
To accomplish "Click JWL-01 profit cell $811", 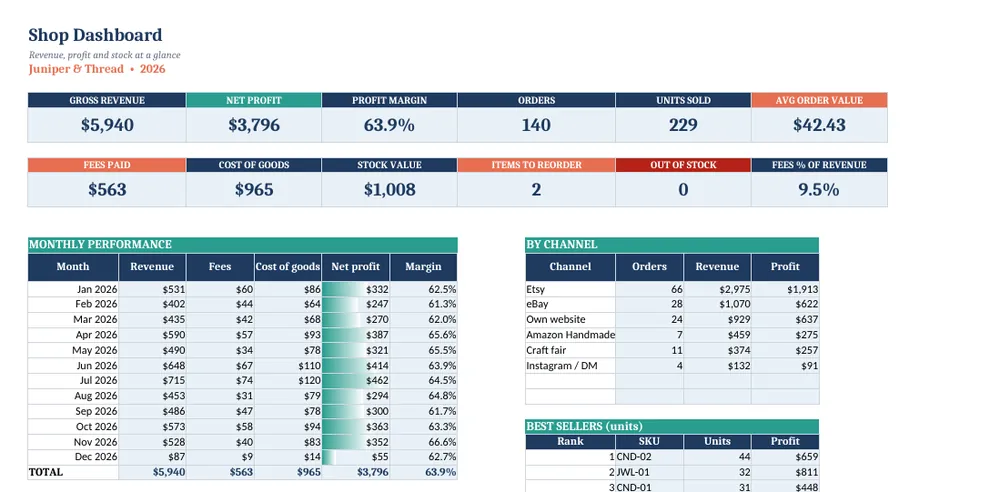I will (x=785, y=472).
